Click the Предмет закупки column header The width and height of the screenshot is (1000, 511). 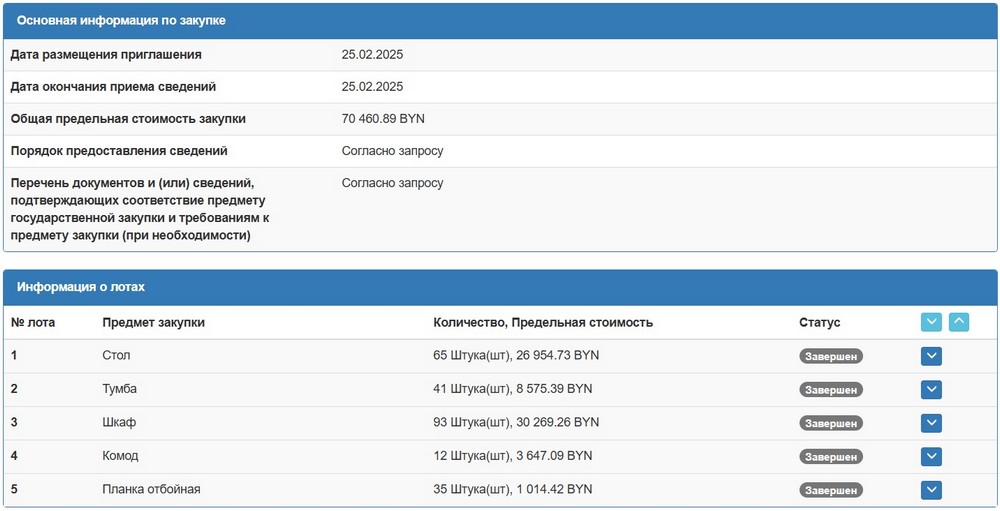point(153,323)
